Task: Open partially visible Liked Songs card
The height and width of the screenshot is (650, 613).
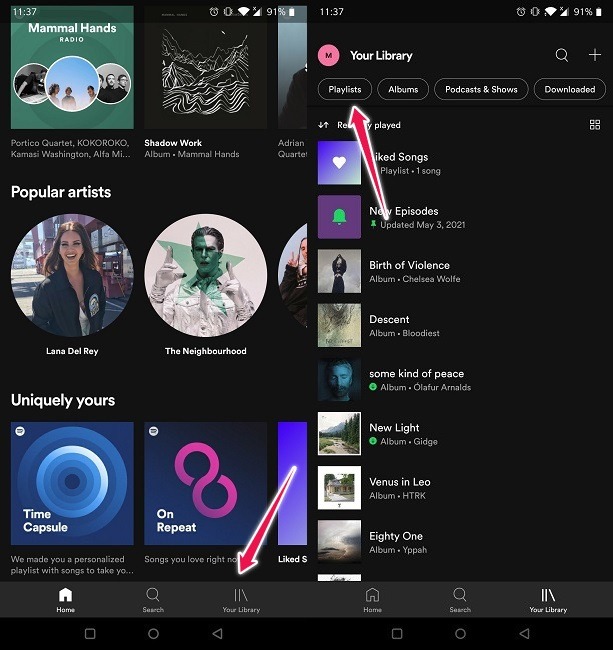Action: [x=293, y=483]
